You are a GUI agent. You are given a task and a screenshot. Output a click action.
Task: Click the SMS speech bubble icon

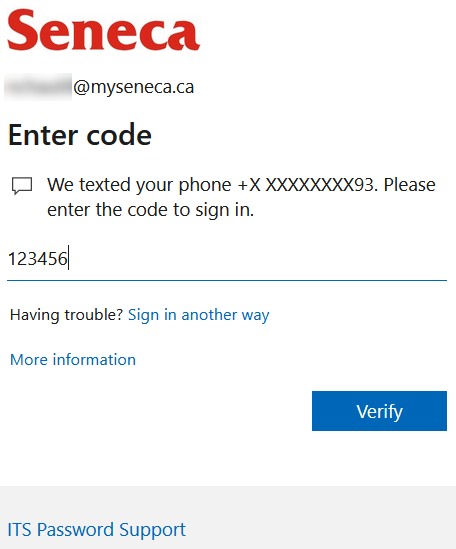[22, 186]
